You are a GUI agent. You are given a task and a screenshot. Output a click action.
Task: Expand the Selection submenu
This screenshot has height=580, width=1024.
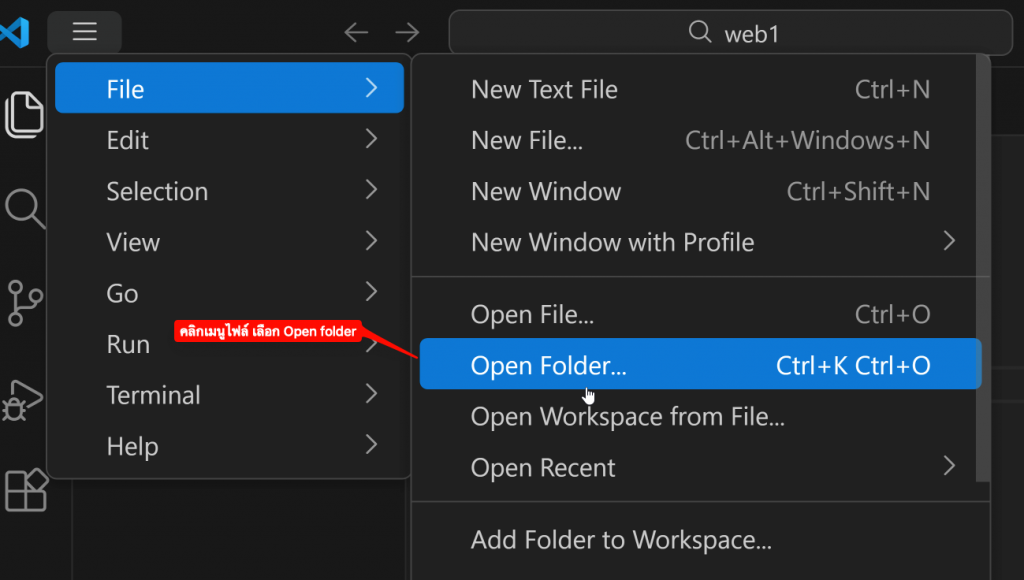229,191
